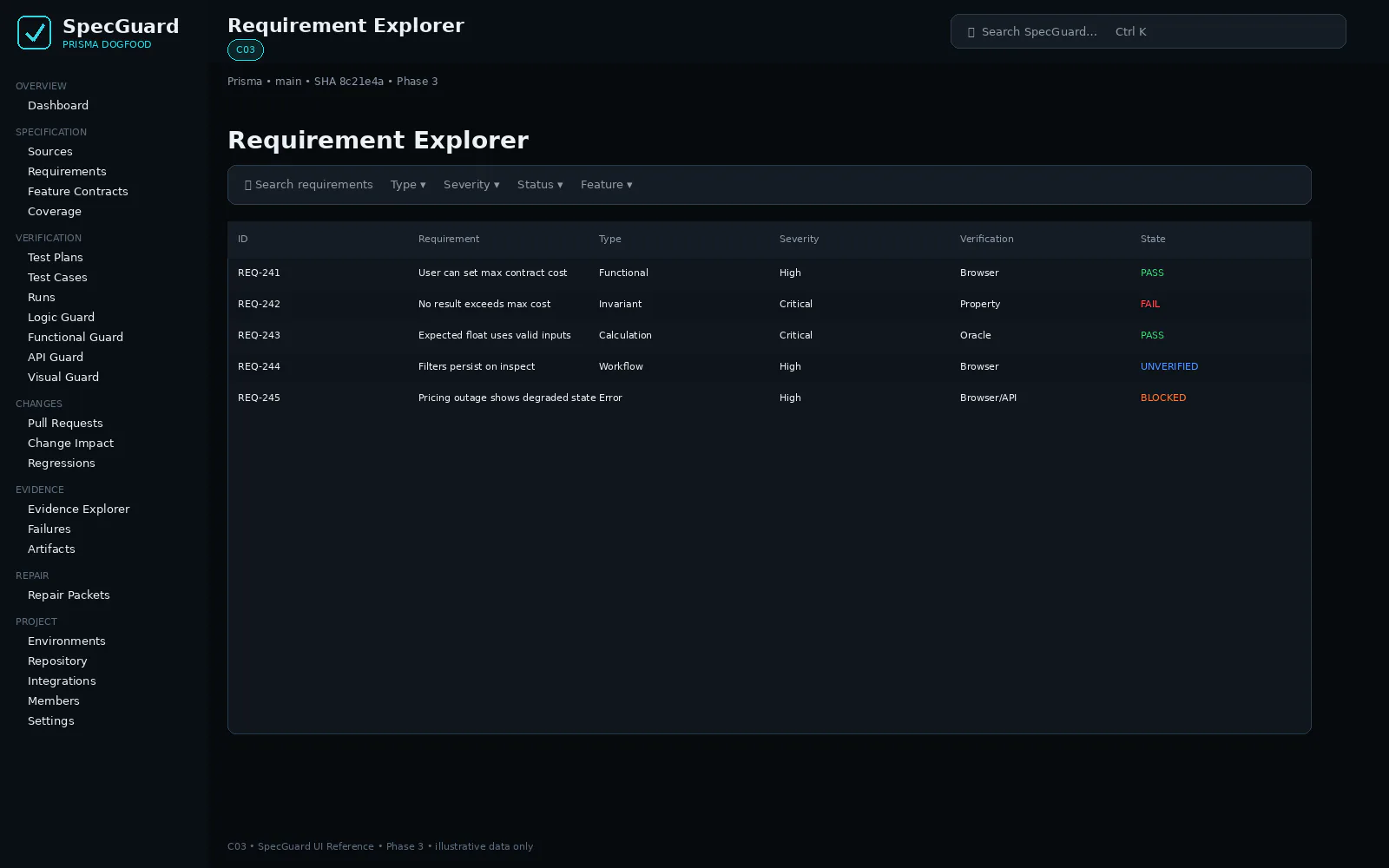Select Regressions in the sidebar
The height and width of the screenshot is (868, 1389).
[62, 463]
